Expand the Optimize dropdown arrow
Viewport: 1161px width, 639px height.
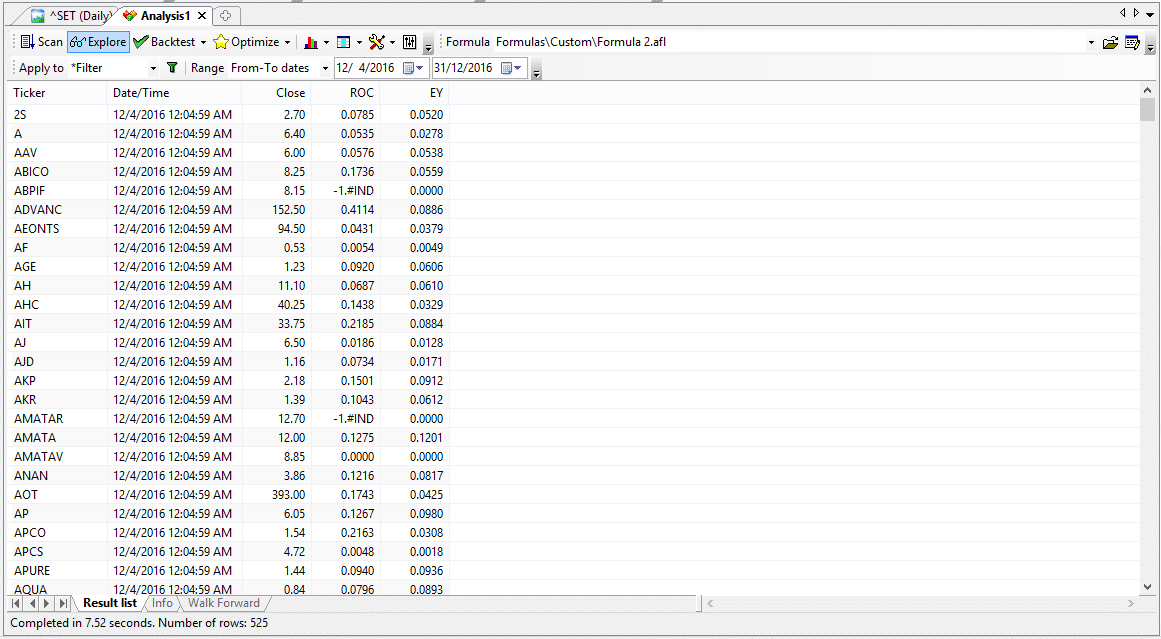(x=287, y=42)
